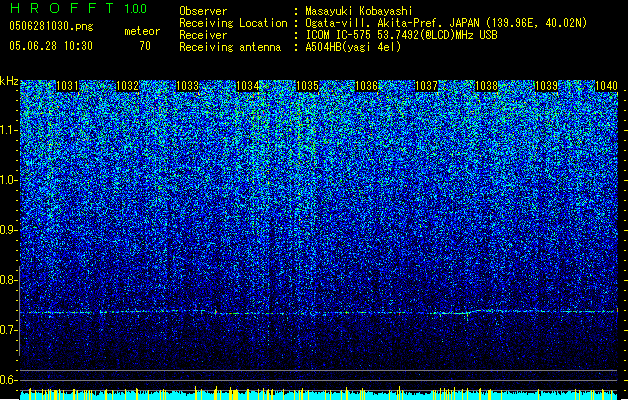Click the 0.7 kHz axis tick label
Viewport: 629px width, 400px height.
point(9,330)
